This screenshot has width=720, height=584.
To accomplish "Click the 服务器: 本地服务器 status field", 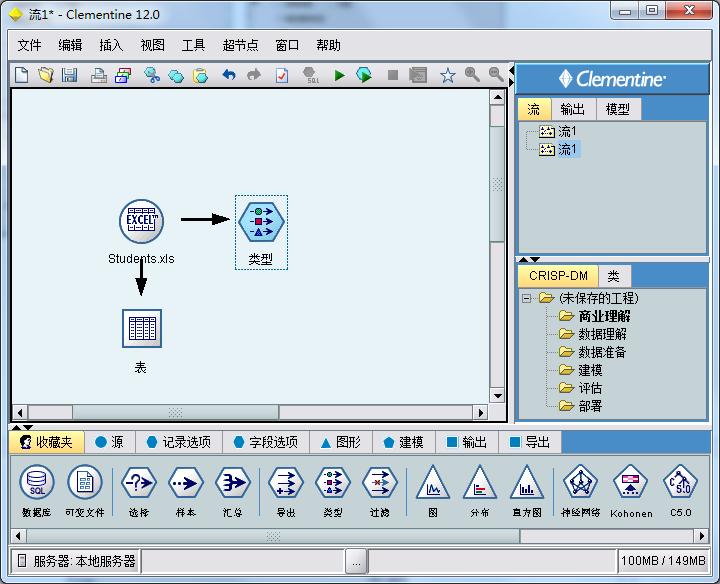I will click(x=76, y=561).
